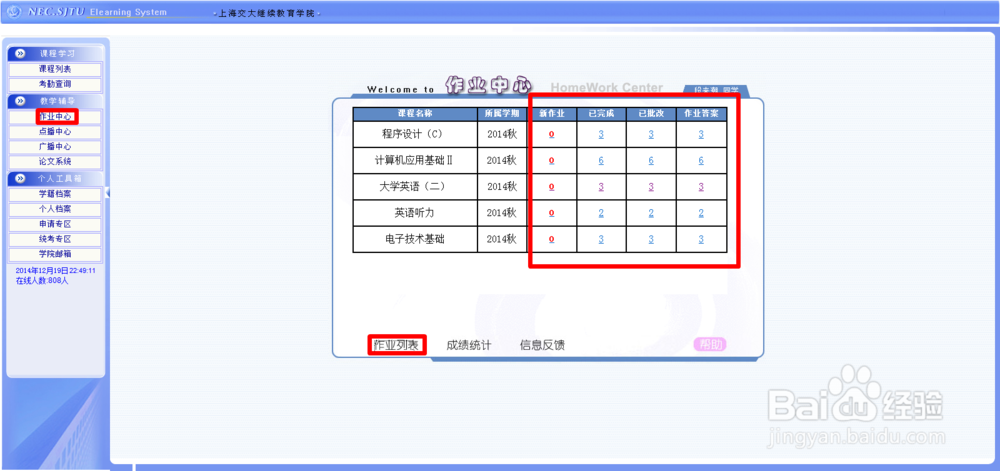
Task: Open 统考专区 in the sidebar
Action: coord(55,239)
